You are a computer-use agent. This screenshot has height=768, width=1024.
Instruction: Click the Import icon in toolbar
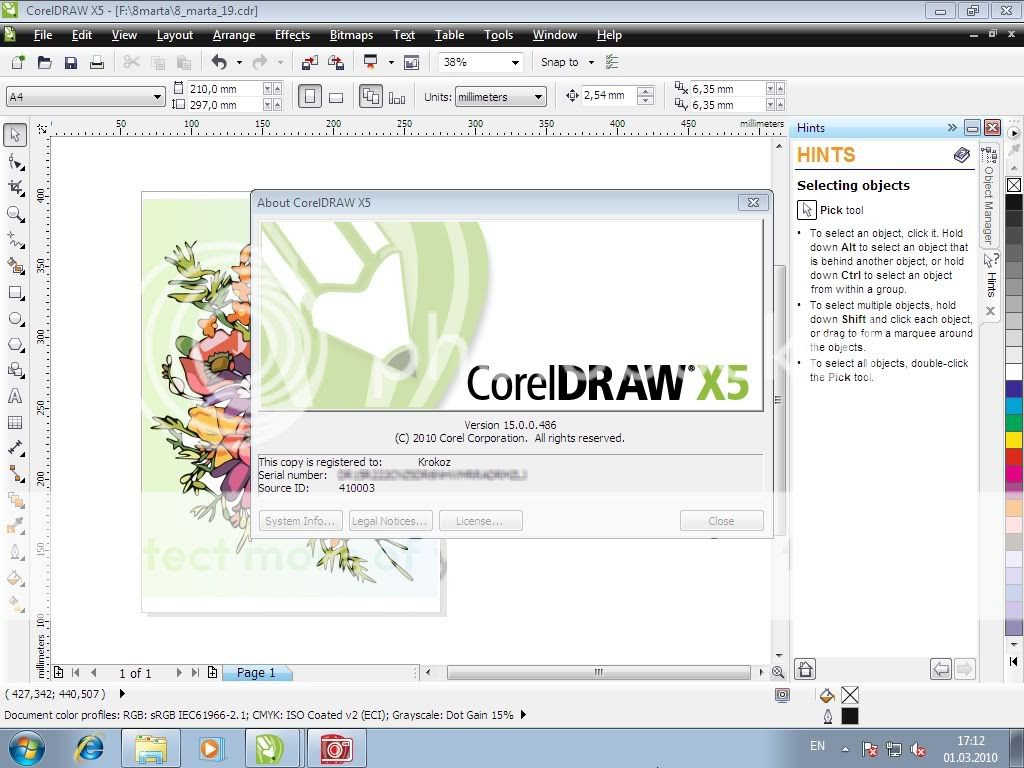coord(309,62)
